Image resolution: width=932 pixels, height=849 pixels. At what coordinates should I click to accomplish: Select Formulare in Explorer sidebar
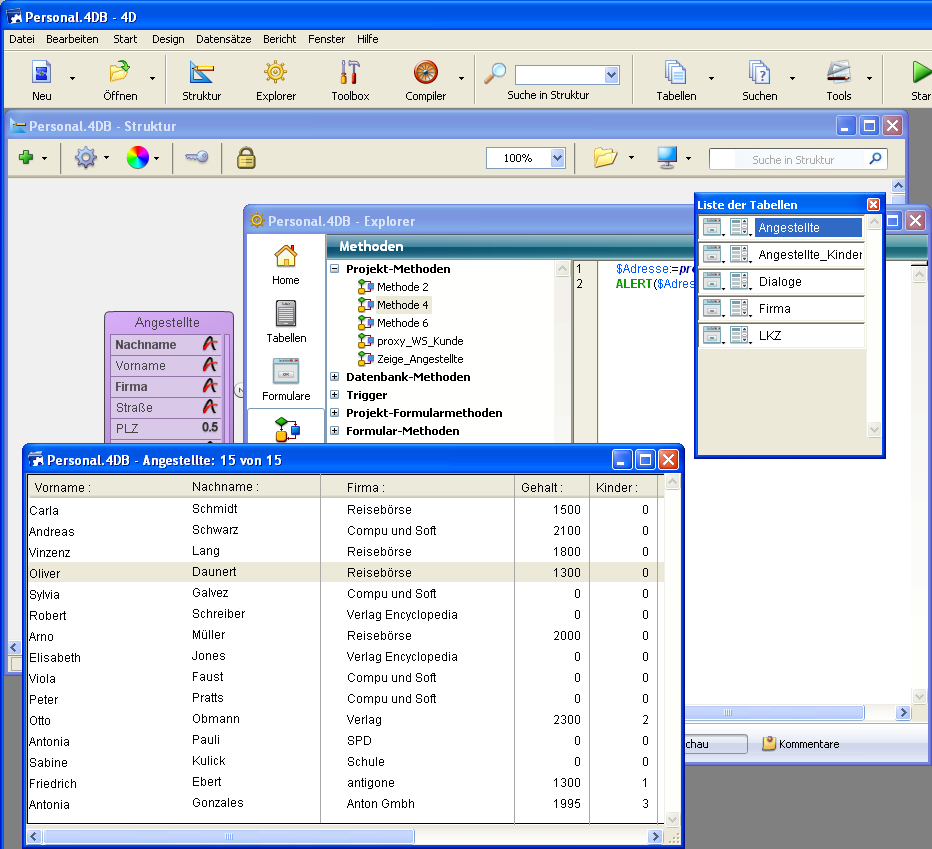[286, 379]
